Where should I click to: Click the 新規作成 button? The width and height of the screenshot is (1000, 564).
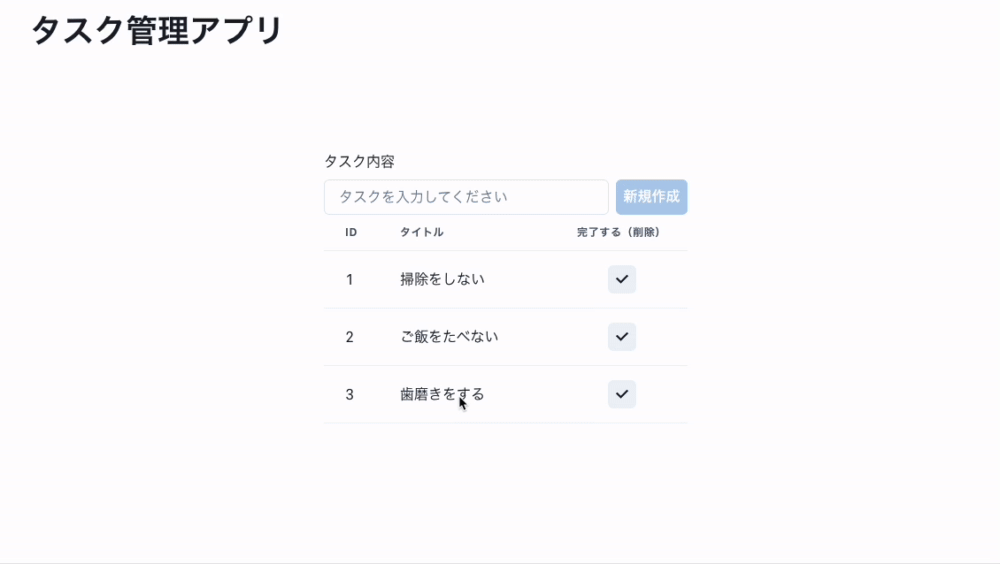coord(651,197)
